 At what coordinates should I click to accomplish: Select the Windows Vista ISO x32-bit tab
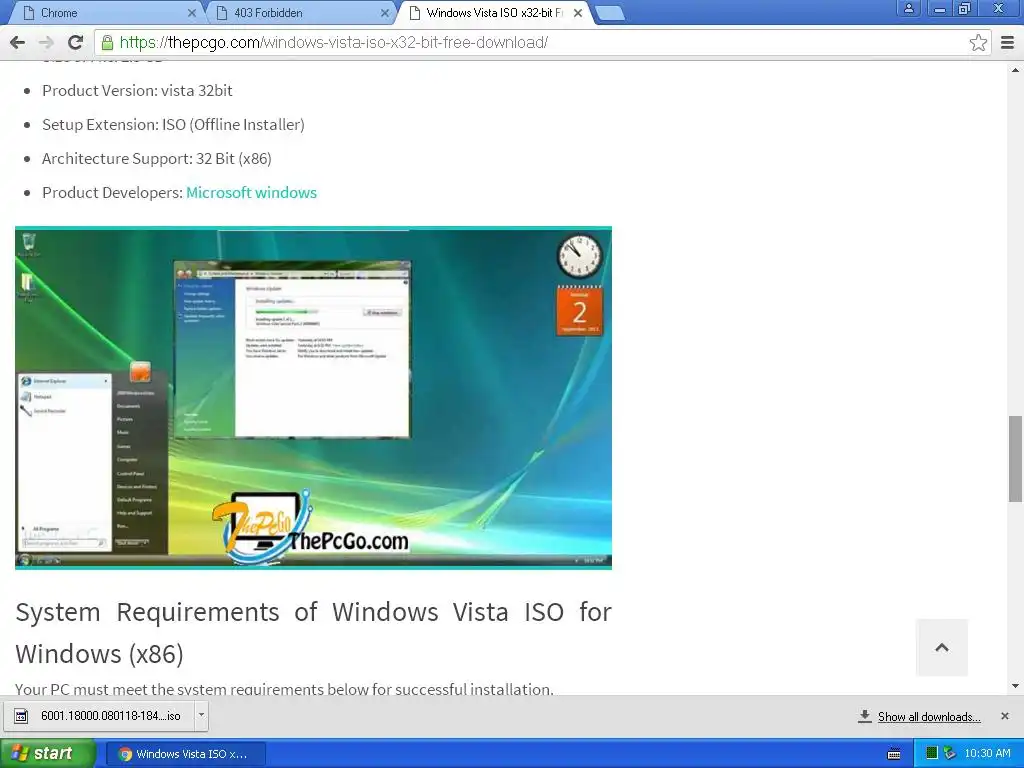tap(493, 12)
